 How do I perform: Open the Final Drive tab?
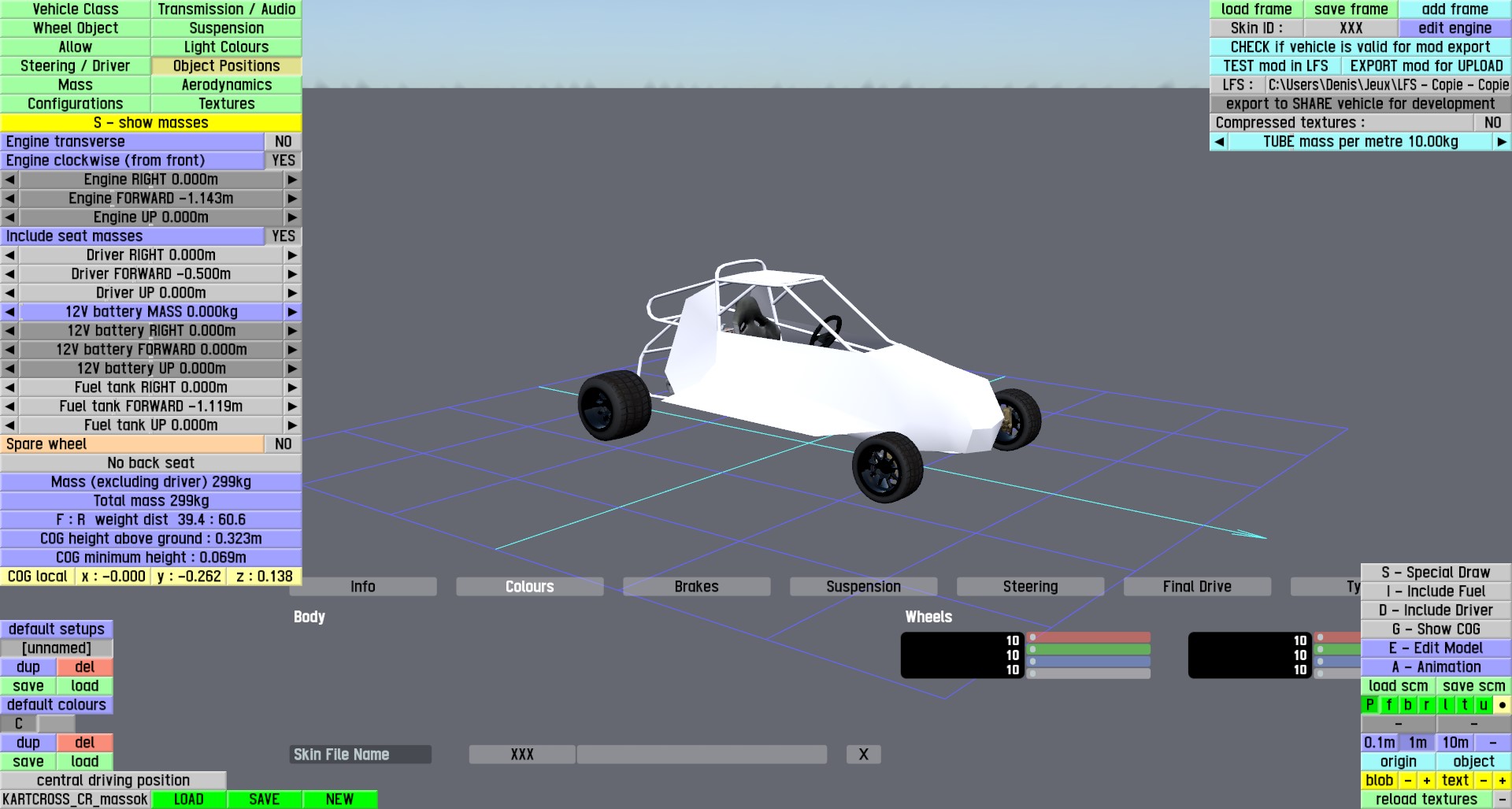coord(1198,587)
